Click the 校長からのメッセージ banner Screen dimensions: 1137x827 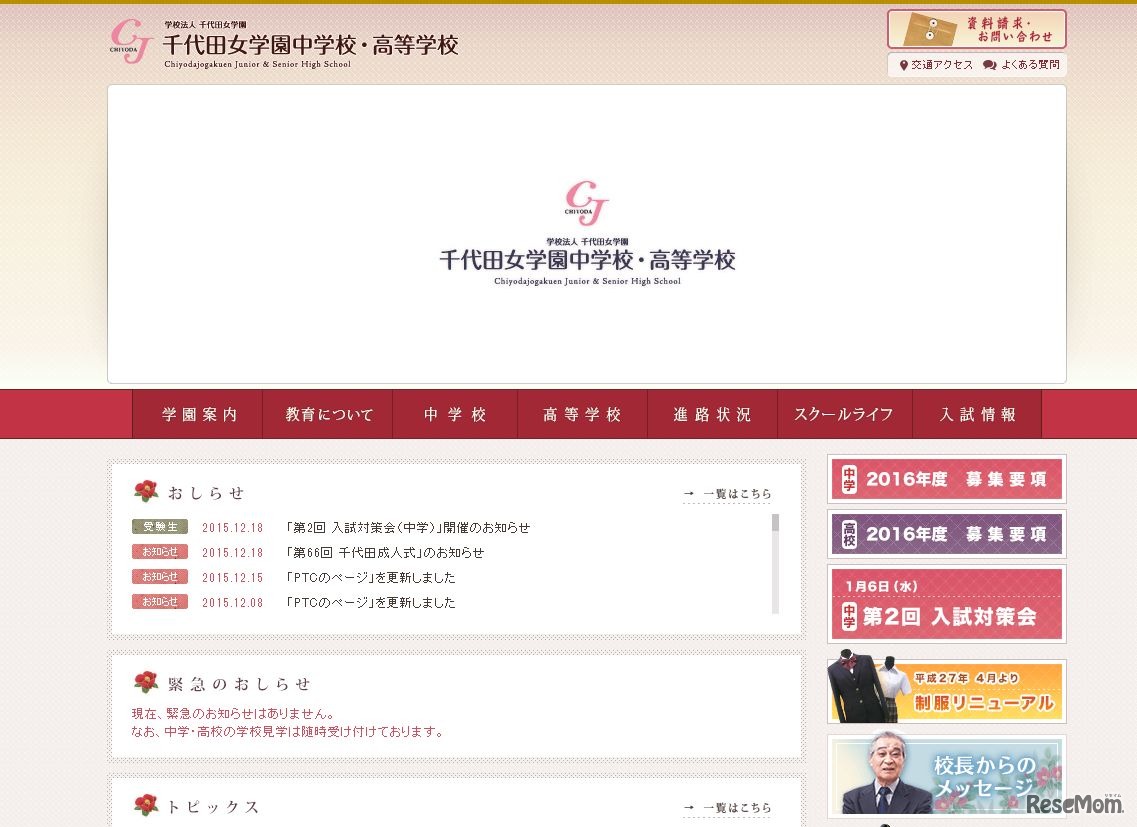click(945, 775)
